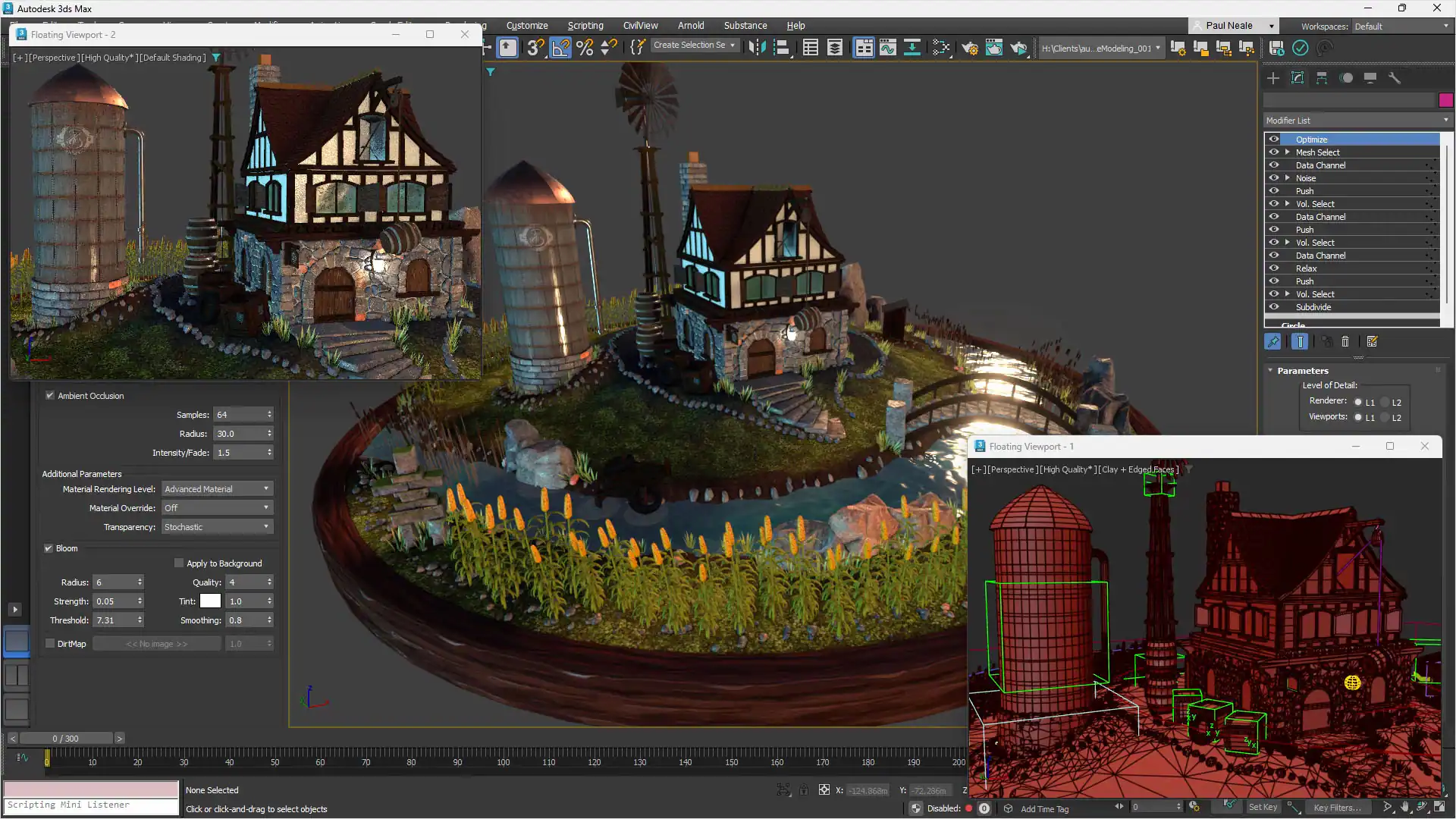This screenshot has height=819, width=1456.
Task: Open Render Setup with the teapot icon
Action: 970,48
